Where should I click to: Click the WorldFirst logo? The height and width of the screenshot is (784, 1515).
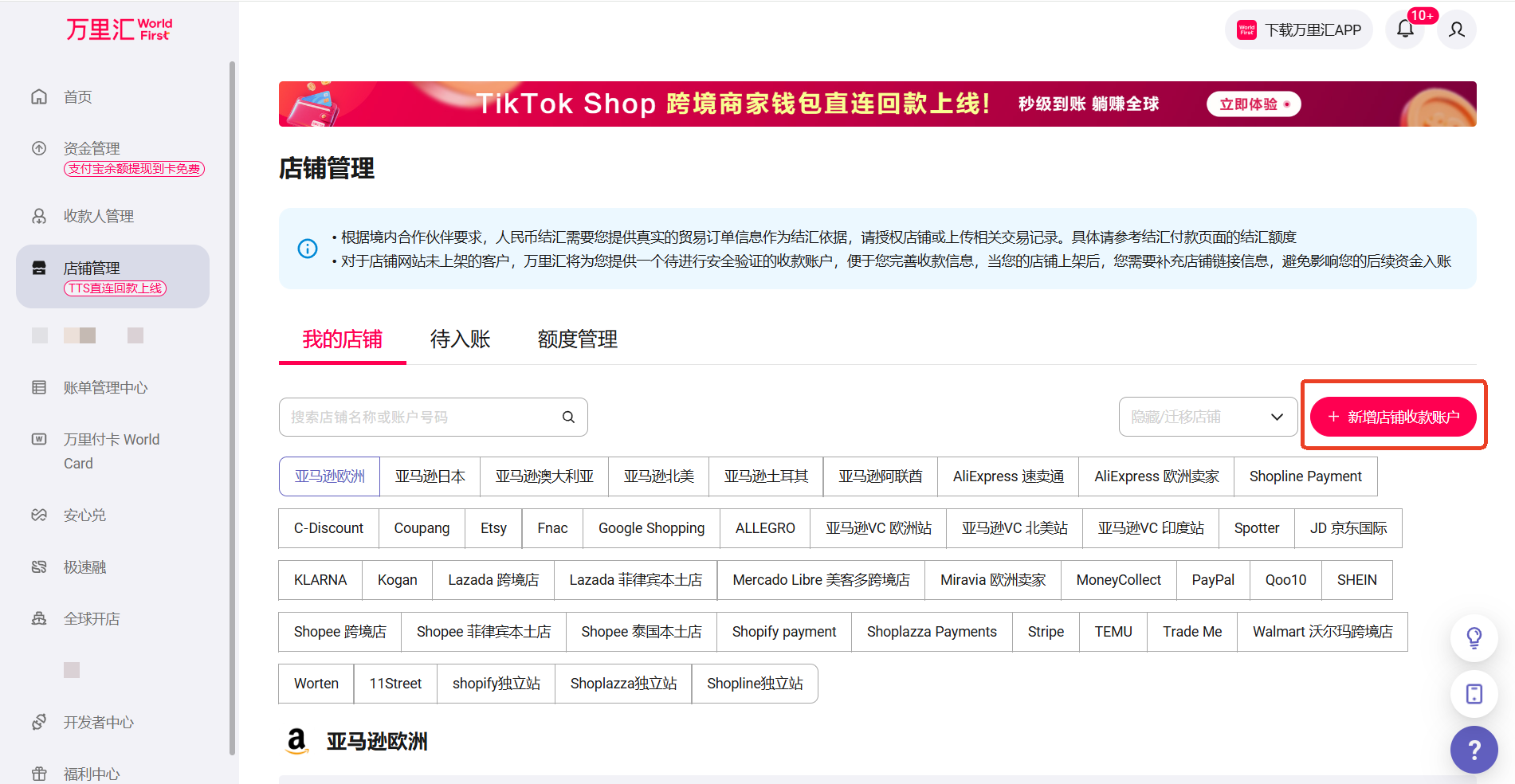pos(119,29)
